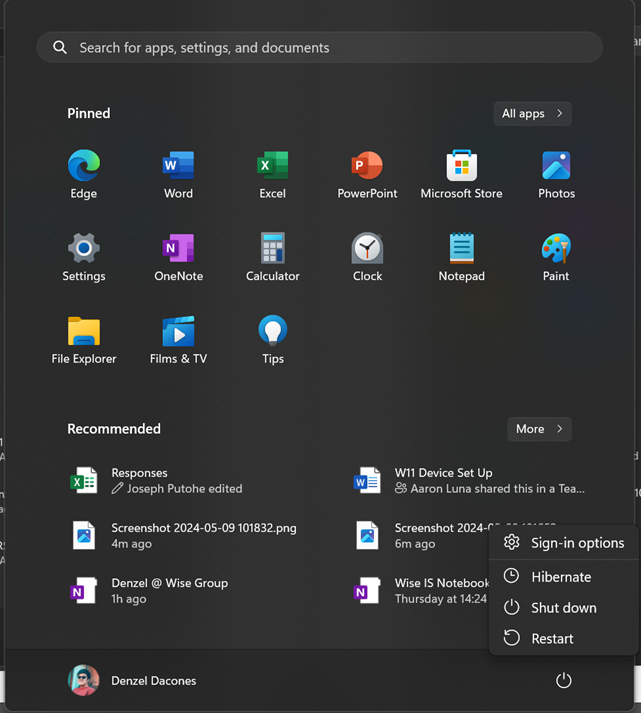Open Excel from the pinned apps
641x713 pixels.
coord(273,174)
